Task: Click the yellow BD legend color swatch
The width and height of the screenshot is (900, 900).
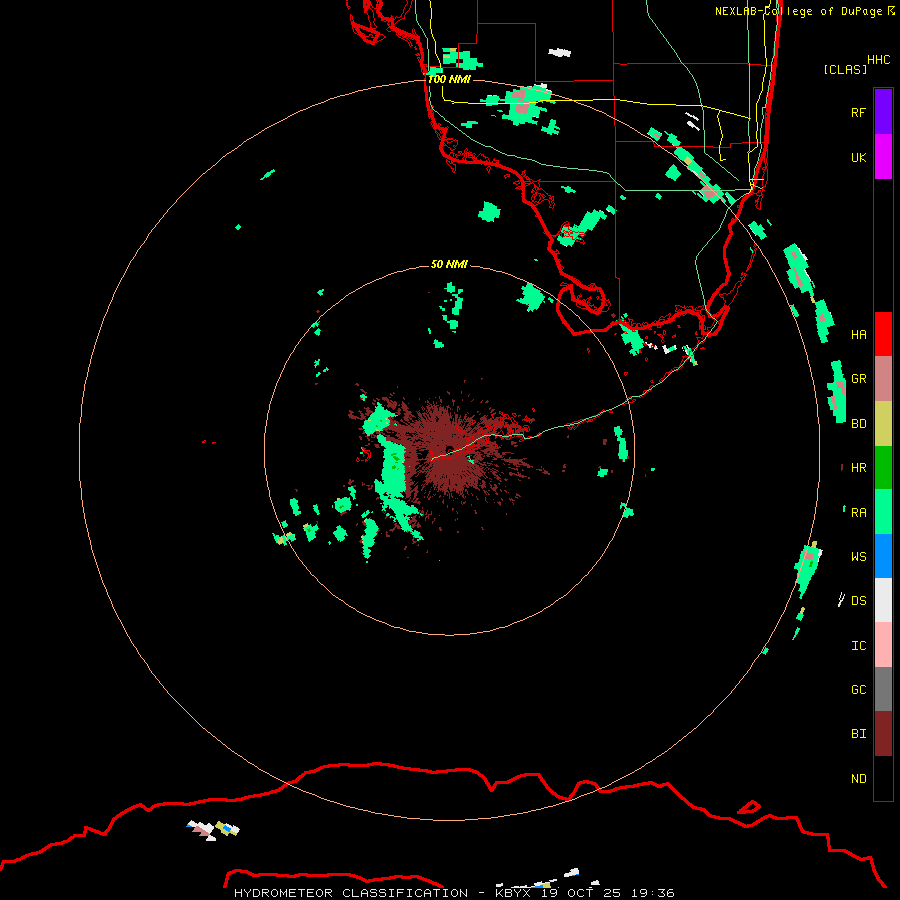Action: pos(883,423)
